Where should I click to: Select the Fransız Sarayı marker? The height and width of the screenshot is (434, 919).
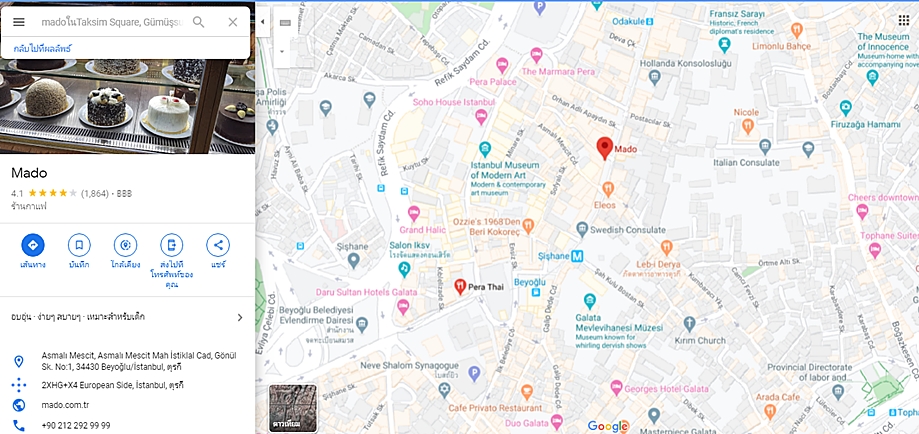point(725,44)
